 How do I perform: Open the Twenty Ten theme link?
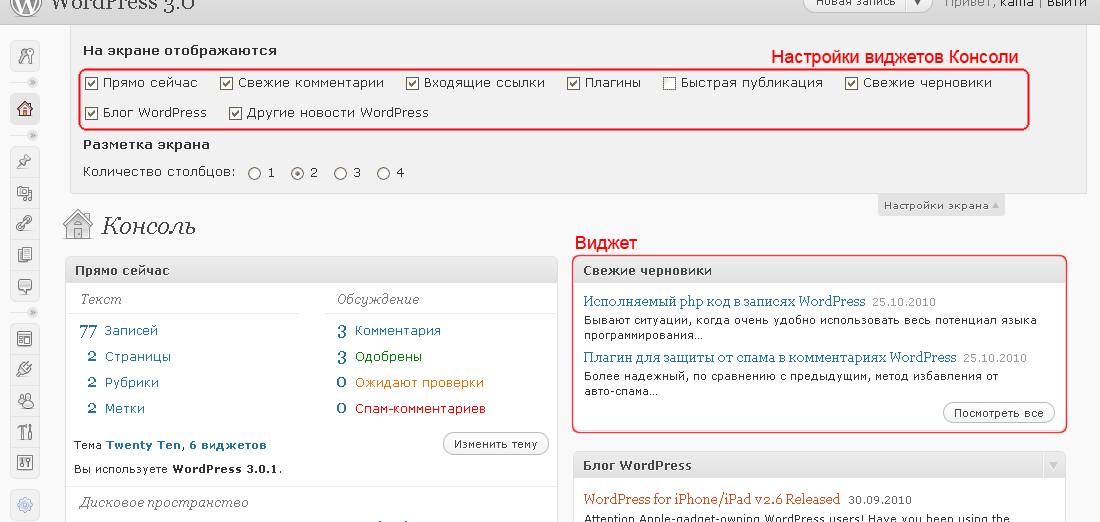[x=144, y=445]
